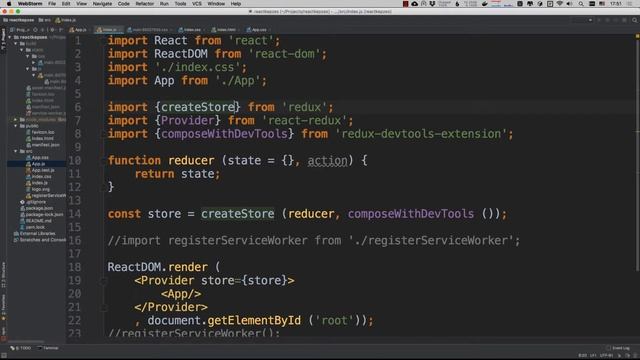Viewport: 640px width, 360px height.
Task: Click the Wi-Fi icon in menu bar
Action: click(560, 4)
